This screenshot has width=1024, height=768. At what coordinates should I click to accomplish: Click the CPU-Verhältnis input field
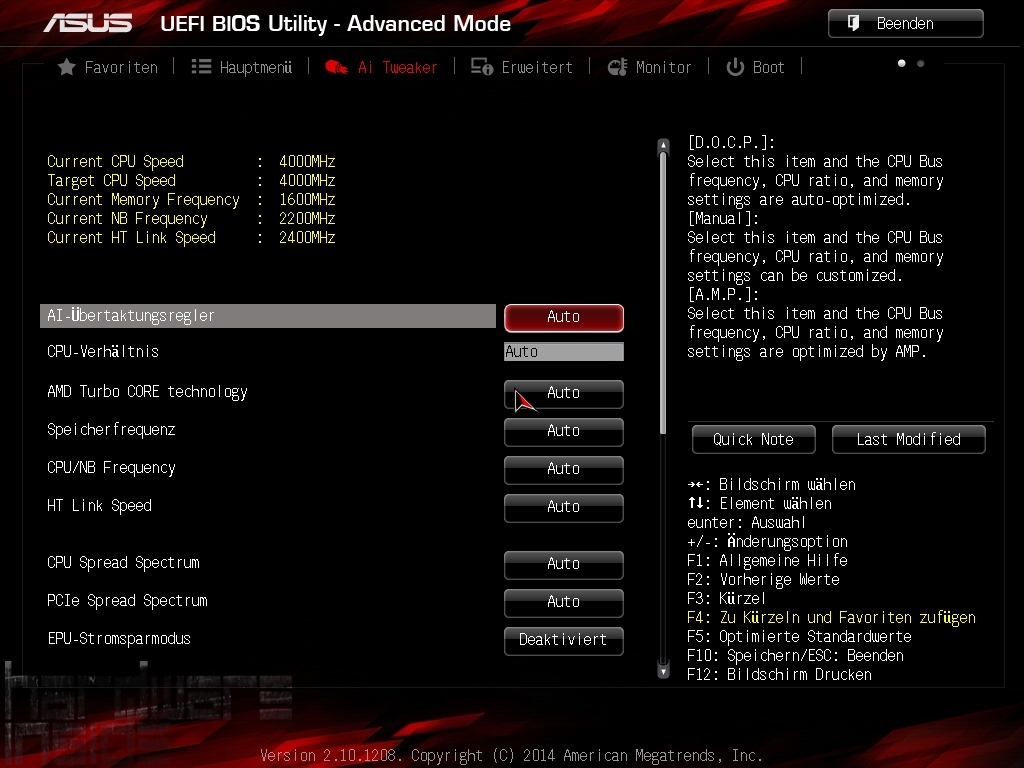point(564,352)
